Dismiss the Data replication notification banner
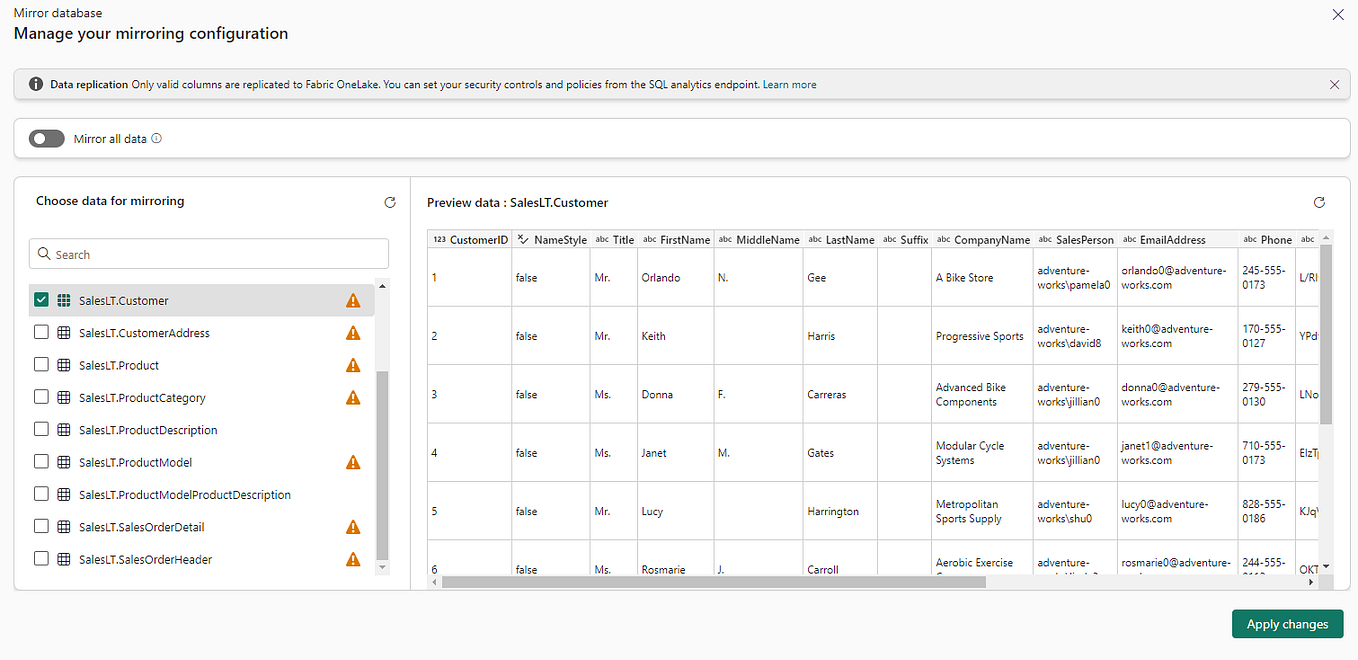The width and height of the screenshot is (1358, 660). [1334, 84]
